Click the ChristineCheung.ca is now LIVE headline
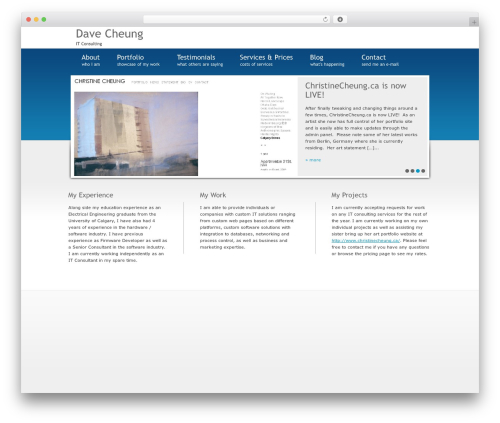 [355, 90]
